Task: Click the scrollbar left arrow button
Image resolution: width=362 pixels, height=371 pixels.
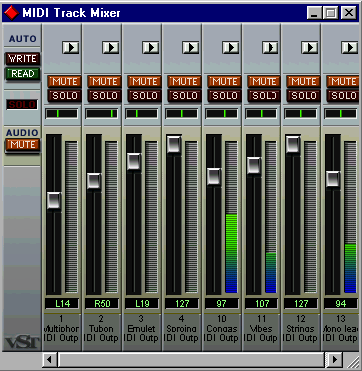Action: coord(50,360)
